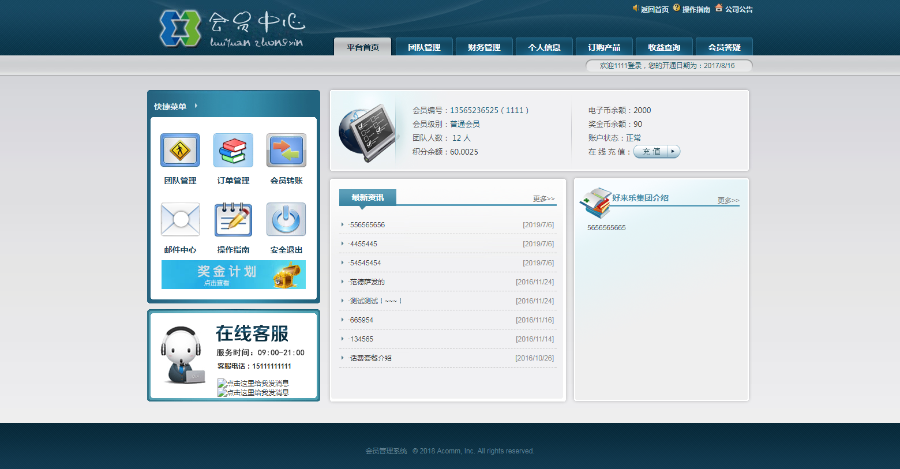Click the 奖金计划 banner

[x=233, y=274]
